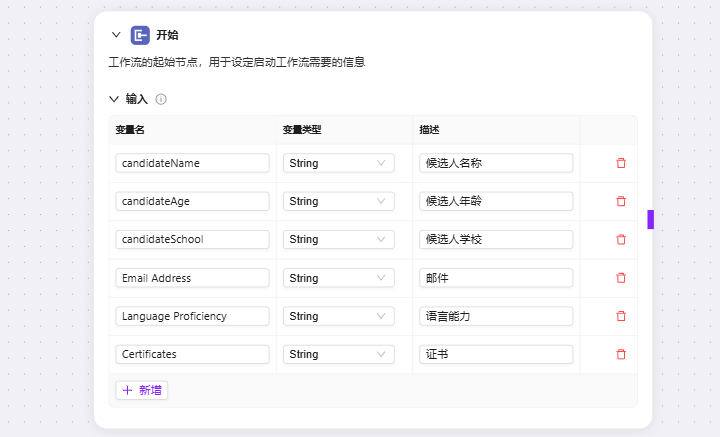Click the purple 开始 node icon
Image resolution: width=720 pixels, height=437 pixels.
pos(140,35)
